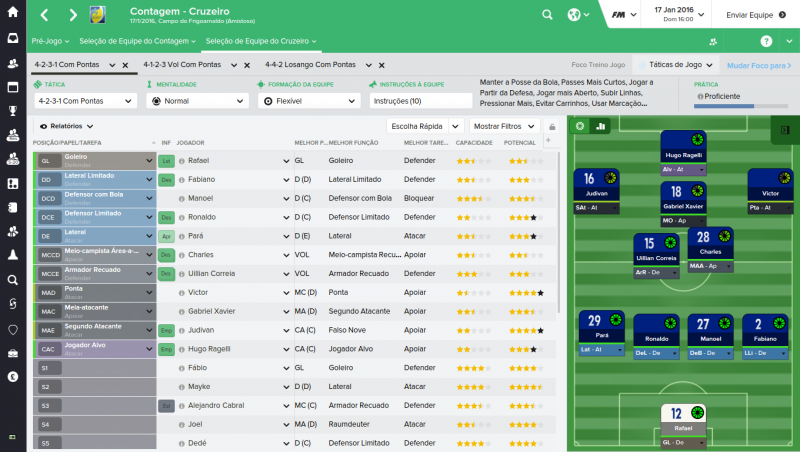Open the trophy competitions sidebar icon
The width and height of the screenshot is (800, 452).
pos(13,110)
